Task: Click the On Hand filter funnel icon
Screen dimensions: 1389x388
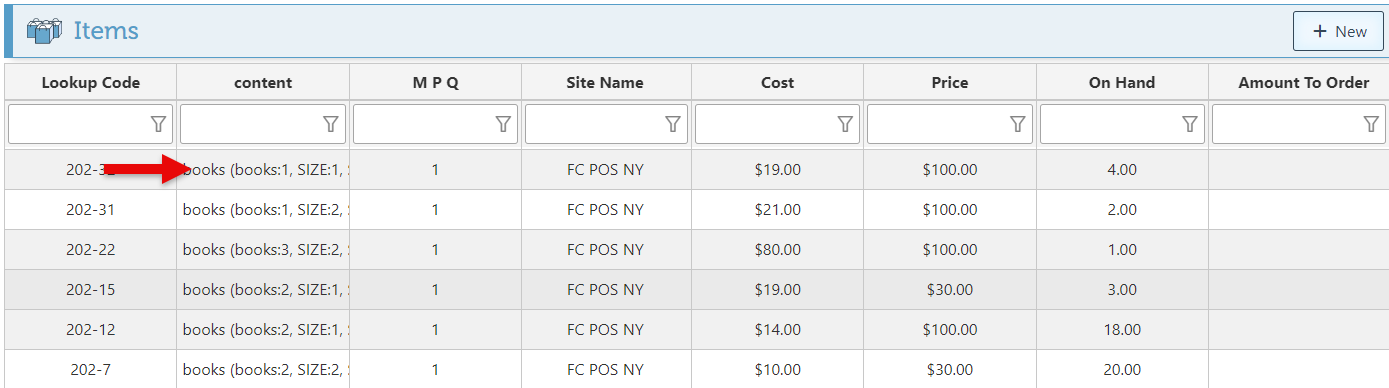Action: (1189, 124)
